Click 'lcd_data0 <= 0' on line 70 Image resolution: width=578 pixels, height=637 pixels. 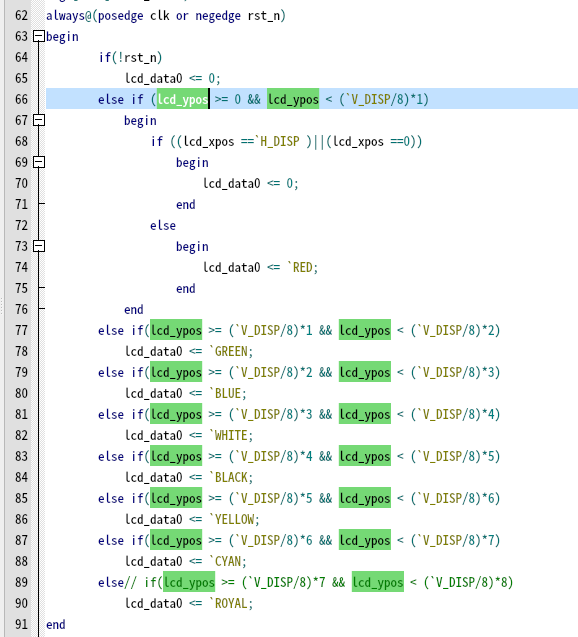tap(248, 183)
